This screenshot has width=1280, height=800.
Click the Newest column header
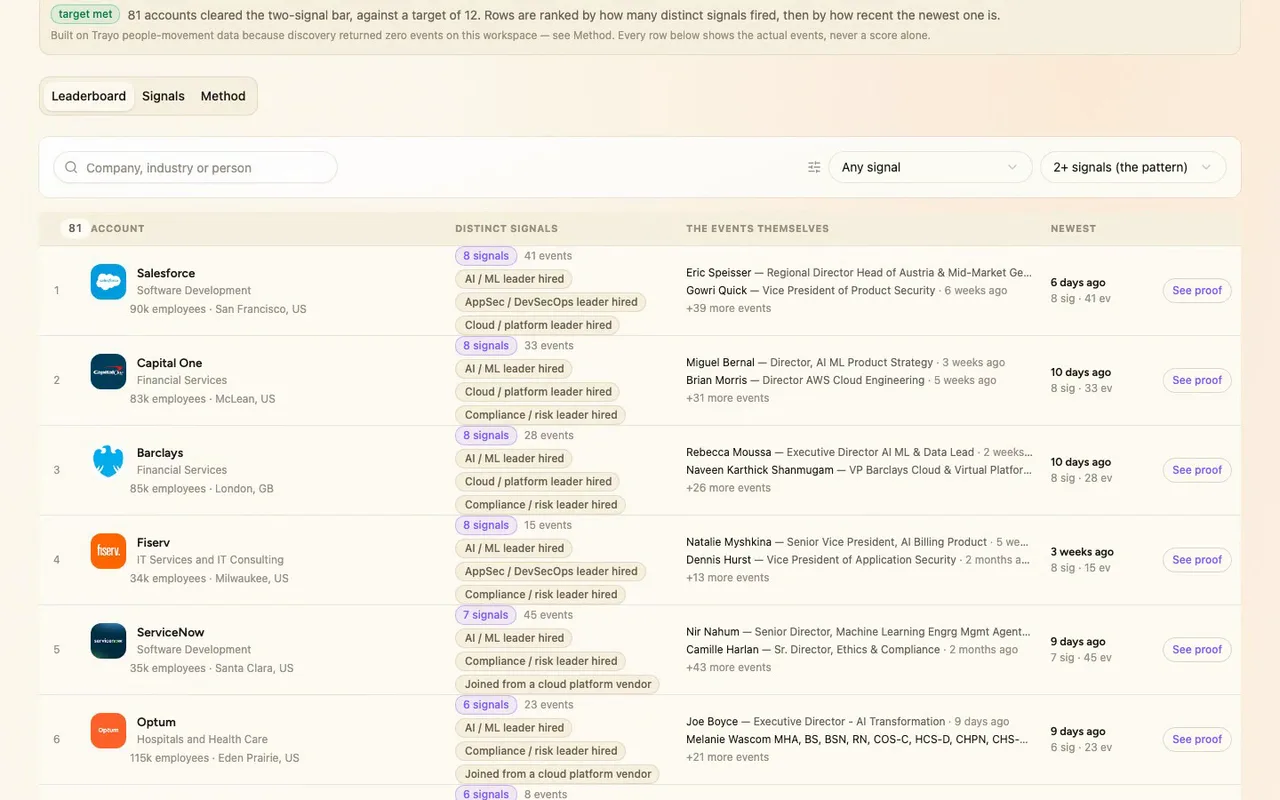pos(1073,228)
